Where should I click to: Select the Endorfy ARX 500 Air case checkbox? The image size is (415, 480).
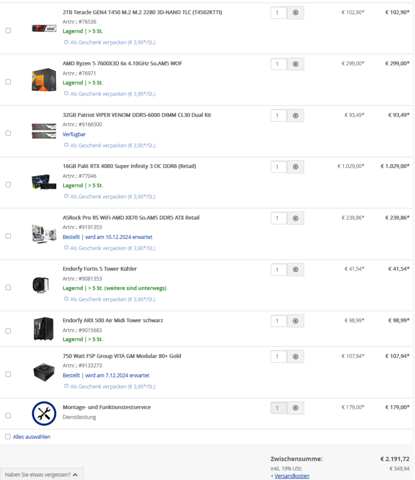8,331
